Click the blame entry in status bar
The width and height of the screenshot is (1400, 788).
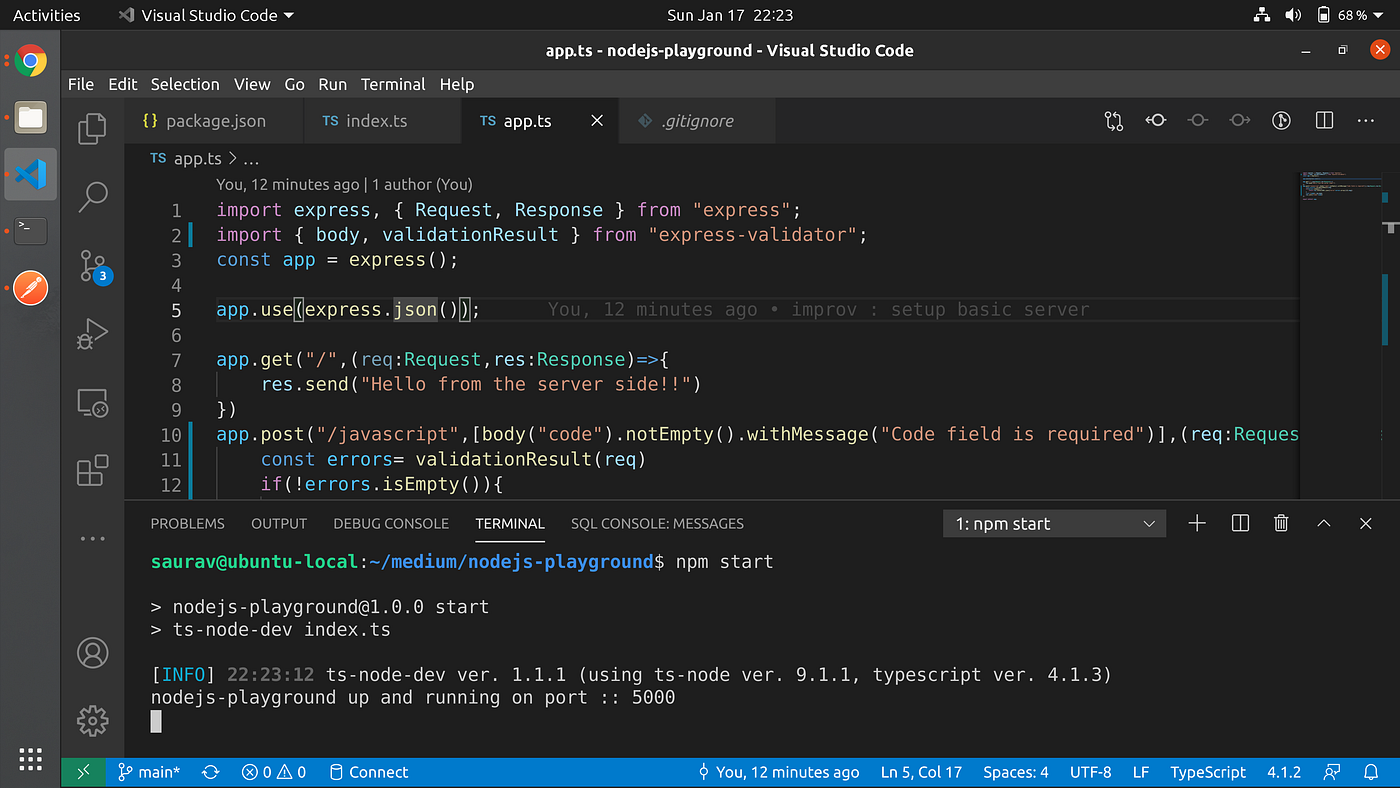(779, 772)
